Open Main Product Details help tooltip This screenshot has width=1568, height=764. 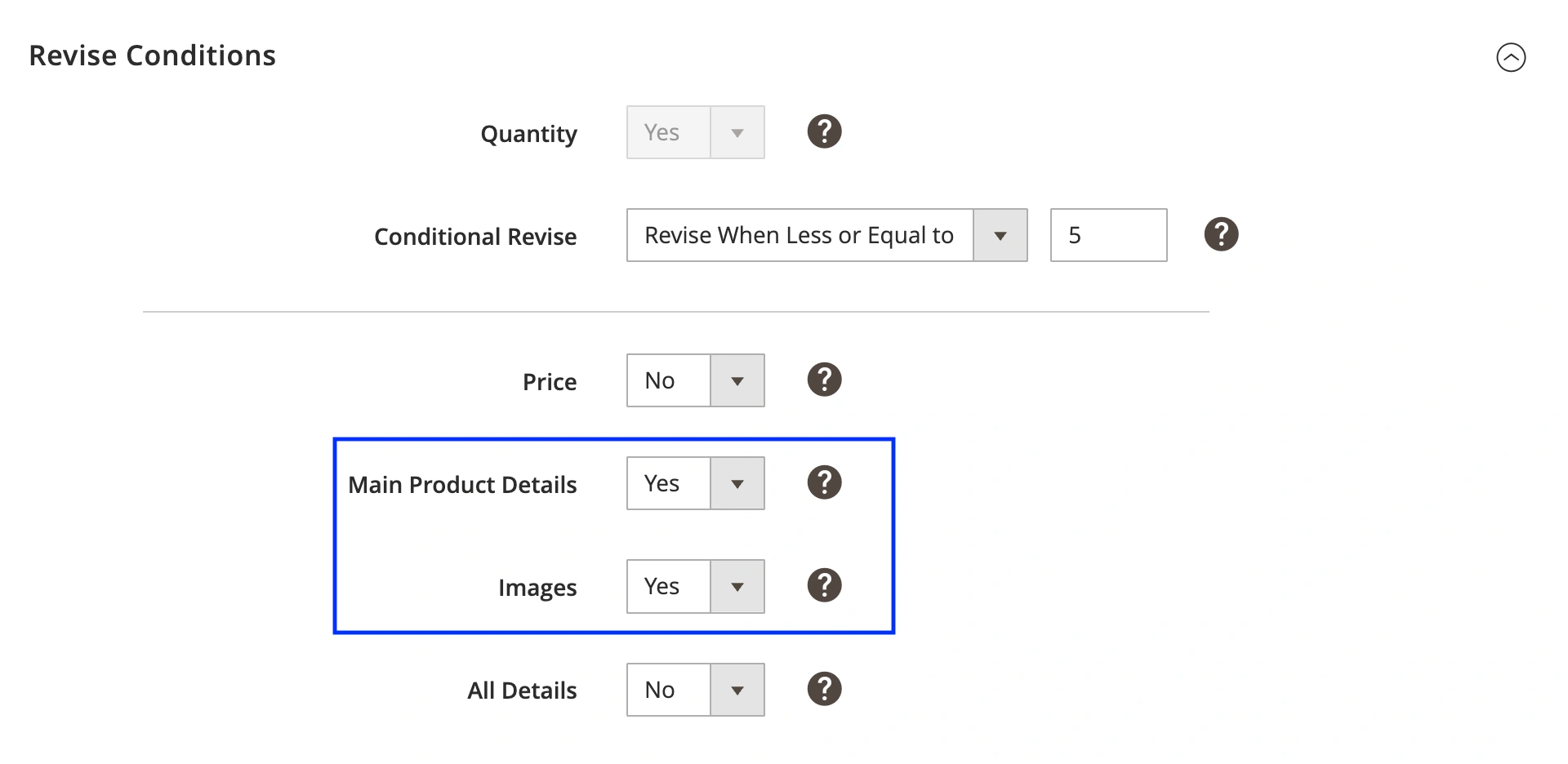(824, 482)
